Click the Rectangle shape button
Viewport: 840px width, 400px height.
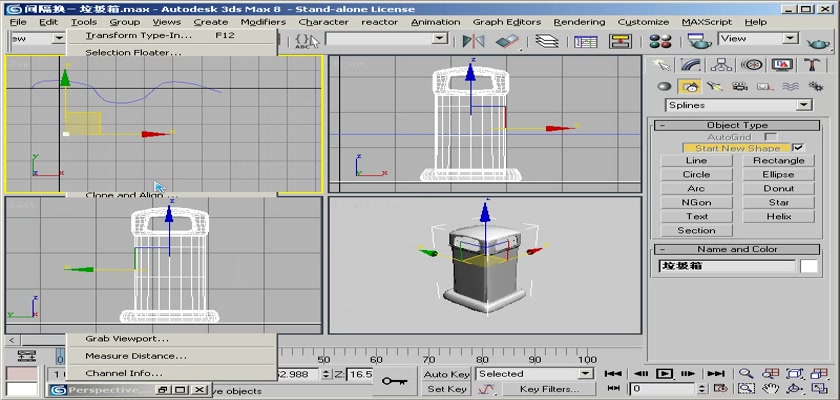click(x=778, y=160)
